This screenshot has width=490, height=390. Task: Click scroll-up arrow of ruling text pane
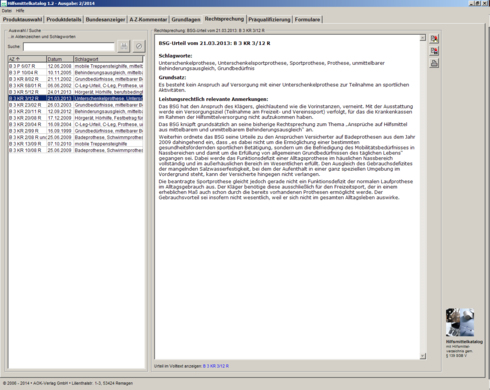[x=423, y=38]
